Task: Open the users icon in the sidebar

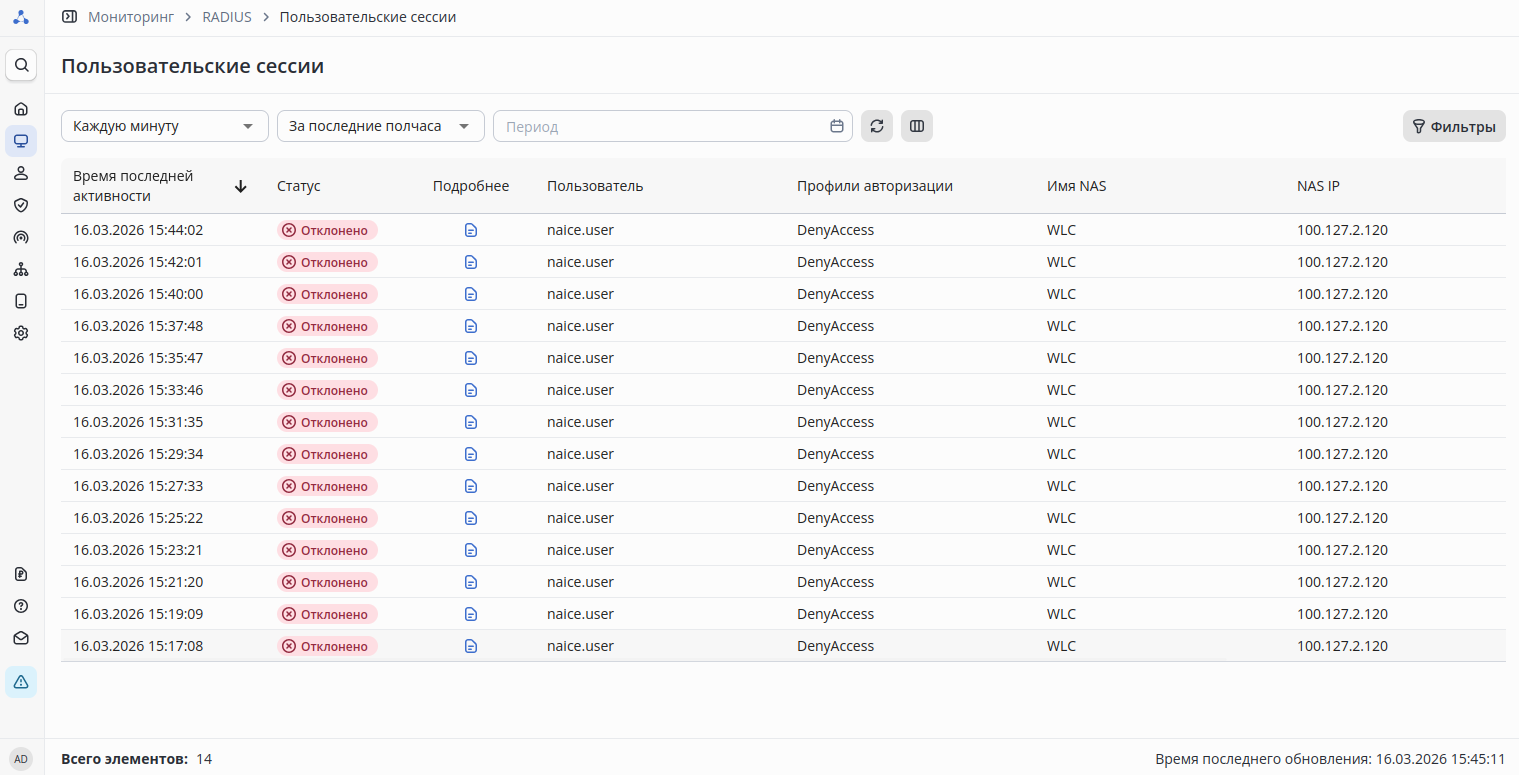Action: pos(21,173)
